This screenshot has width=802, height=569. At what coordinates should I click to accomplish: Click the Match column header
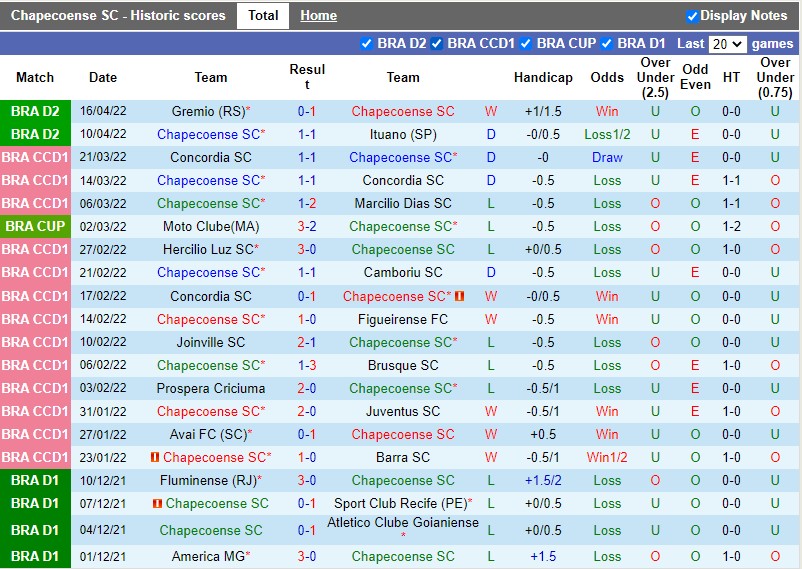pos(35,78)
